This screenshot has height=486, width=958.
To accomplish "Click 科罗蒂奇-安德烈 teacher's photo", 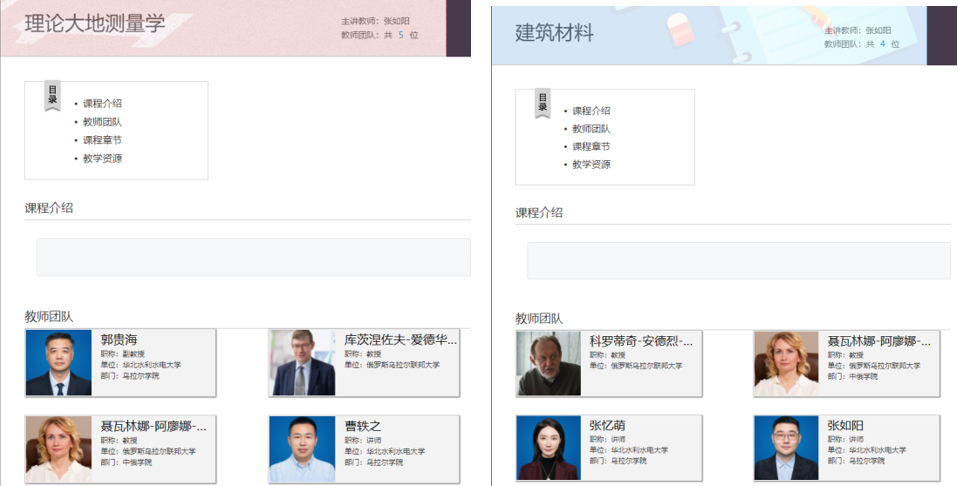I will coord(548,363).
